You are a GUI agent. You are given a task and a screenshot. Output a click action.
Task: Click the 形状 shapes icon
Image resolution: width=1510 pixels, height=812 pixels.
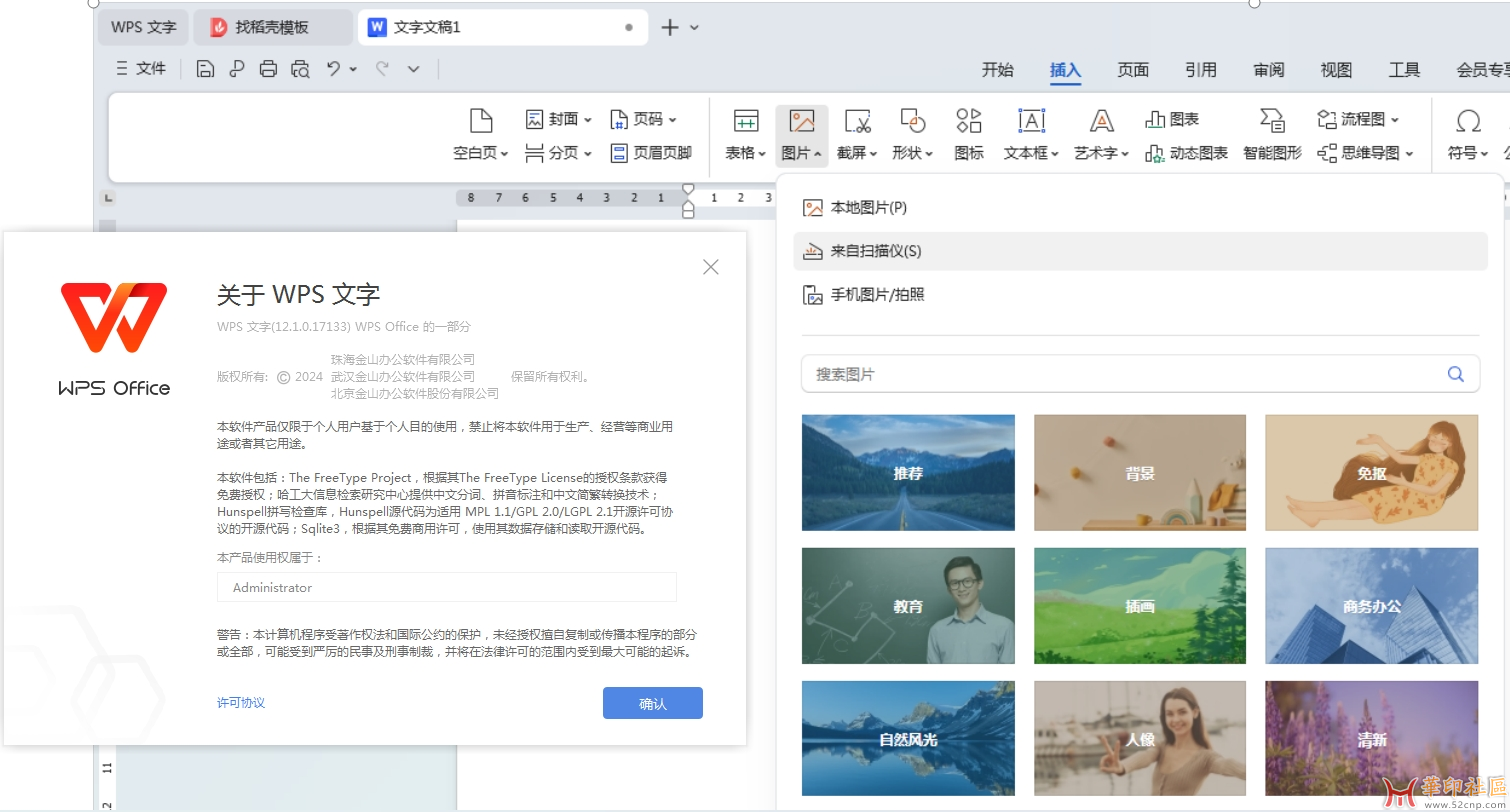(x=912, y=121)
